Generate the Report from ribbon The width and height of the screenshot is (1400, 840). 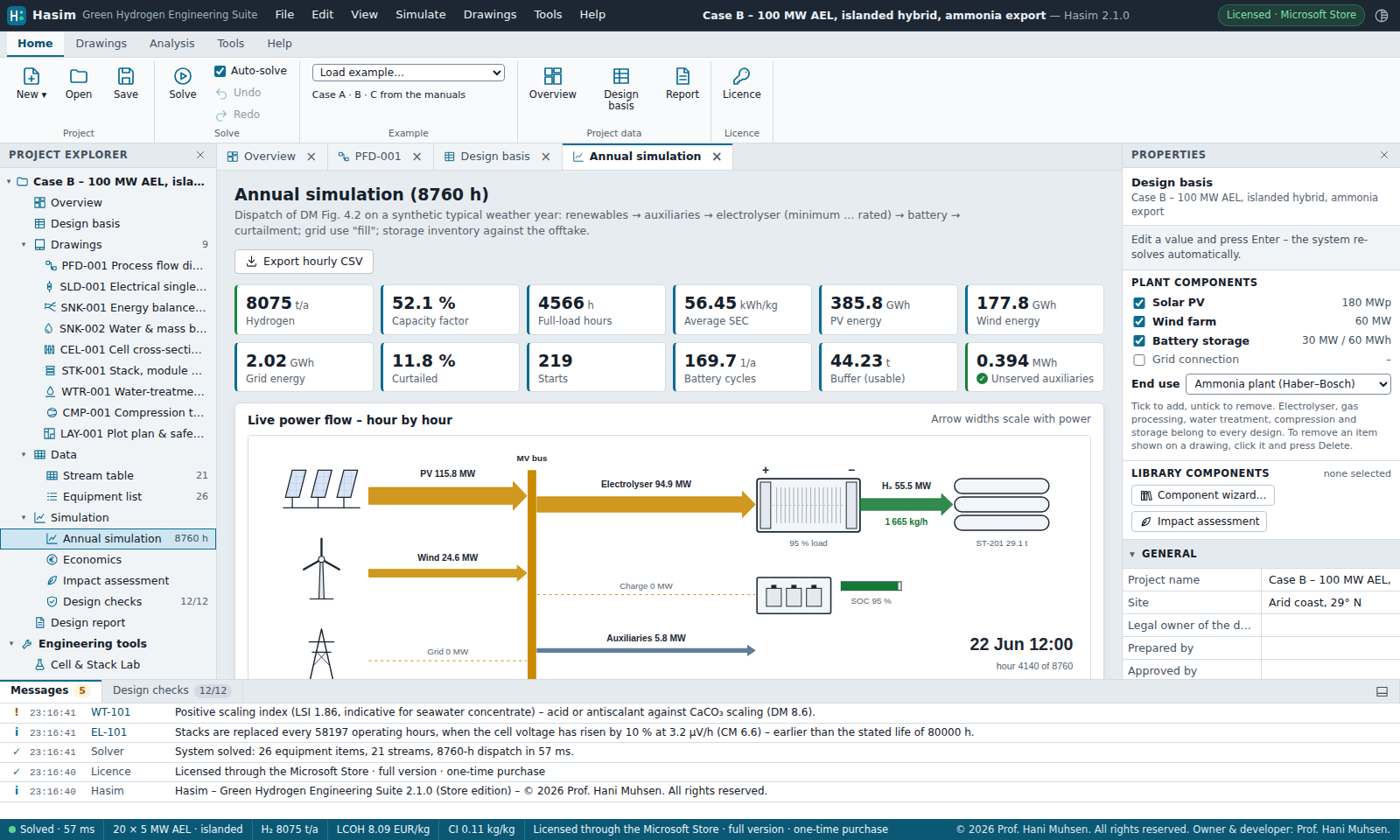click(x=682, y=83)
